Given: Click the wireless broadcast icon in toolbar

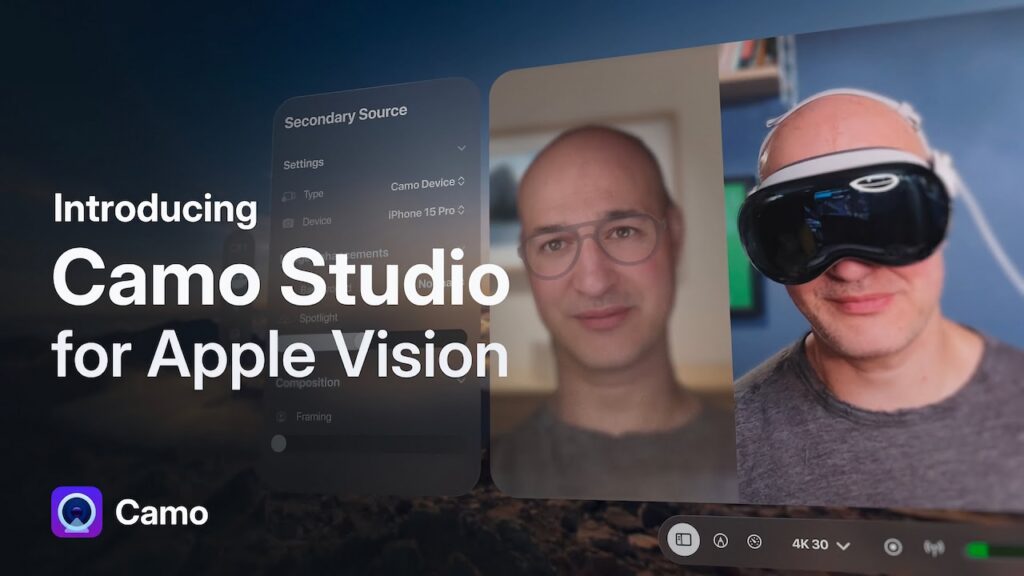Looking at the screenshot, I should [933, 545].
